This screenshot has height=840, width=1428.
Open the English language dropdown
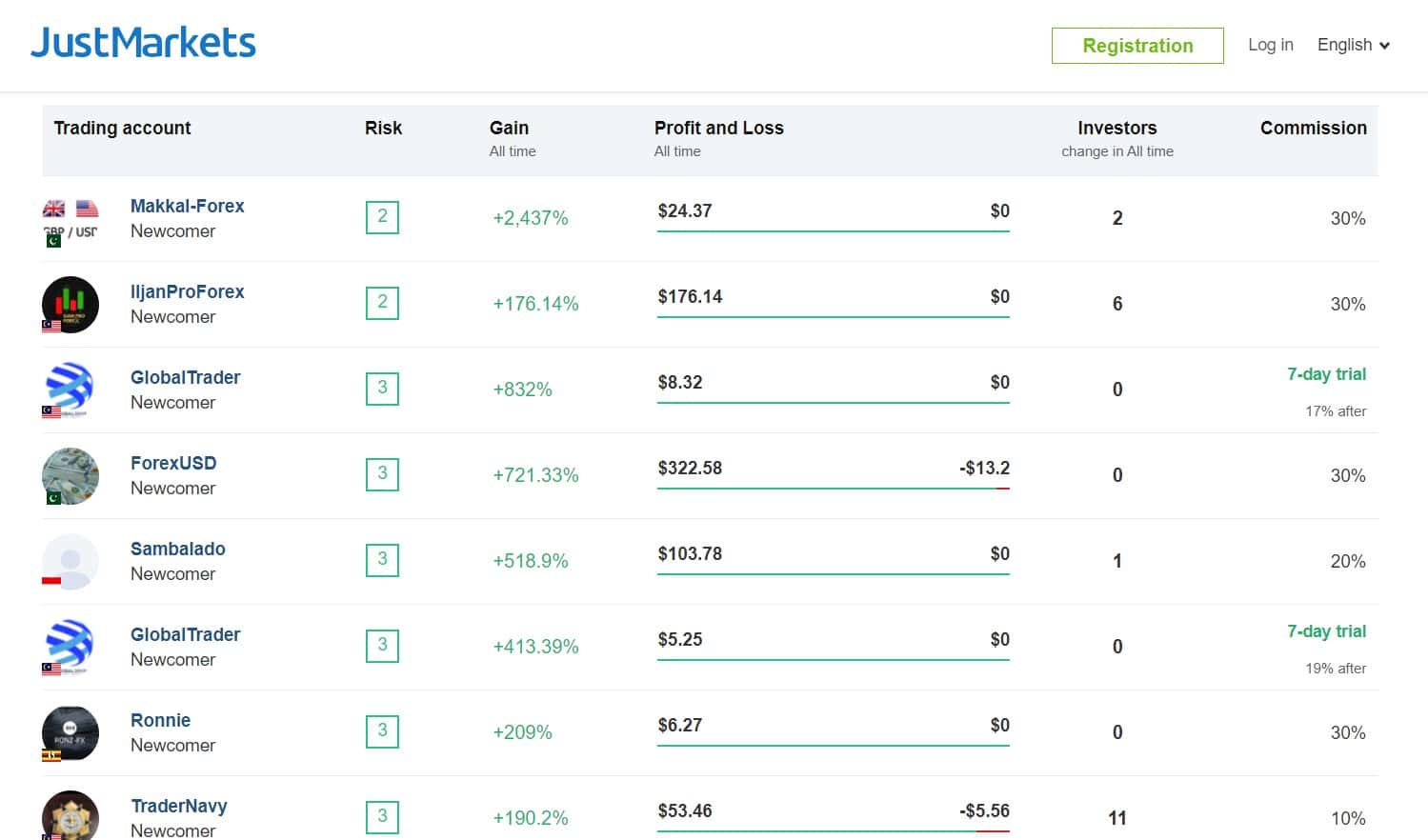1354,45
